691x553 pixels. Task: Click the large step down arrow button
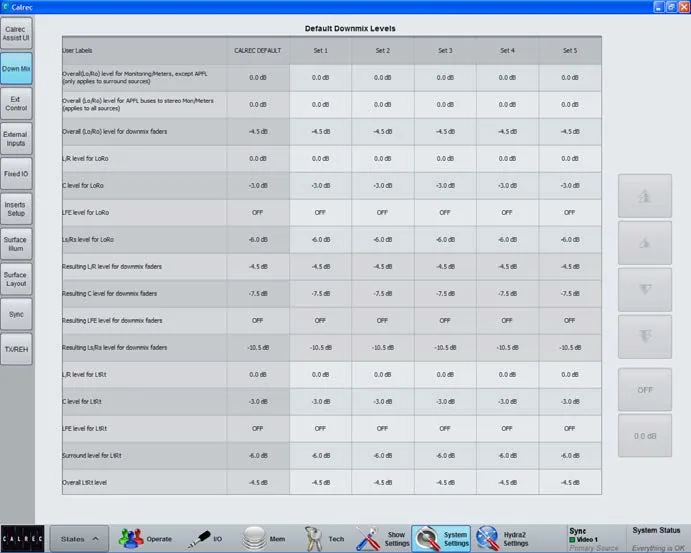coord(645,336)
